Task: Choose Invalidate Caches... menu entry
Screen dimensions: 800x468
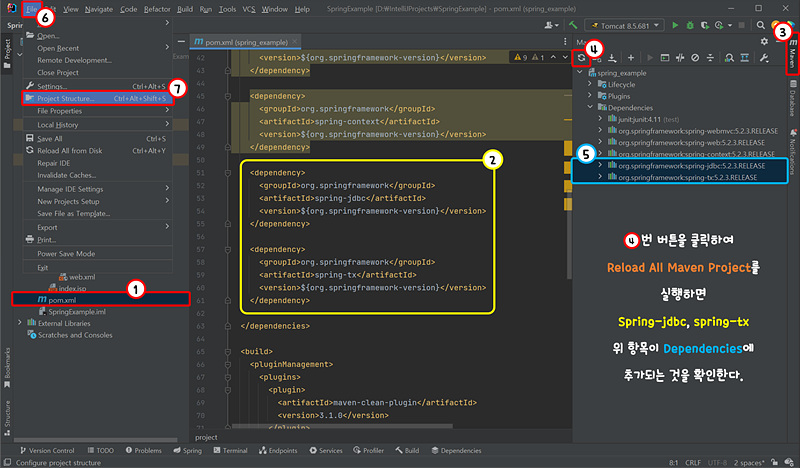Action: pos(97,175)
